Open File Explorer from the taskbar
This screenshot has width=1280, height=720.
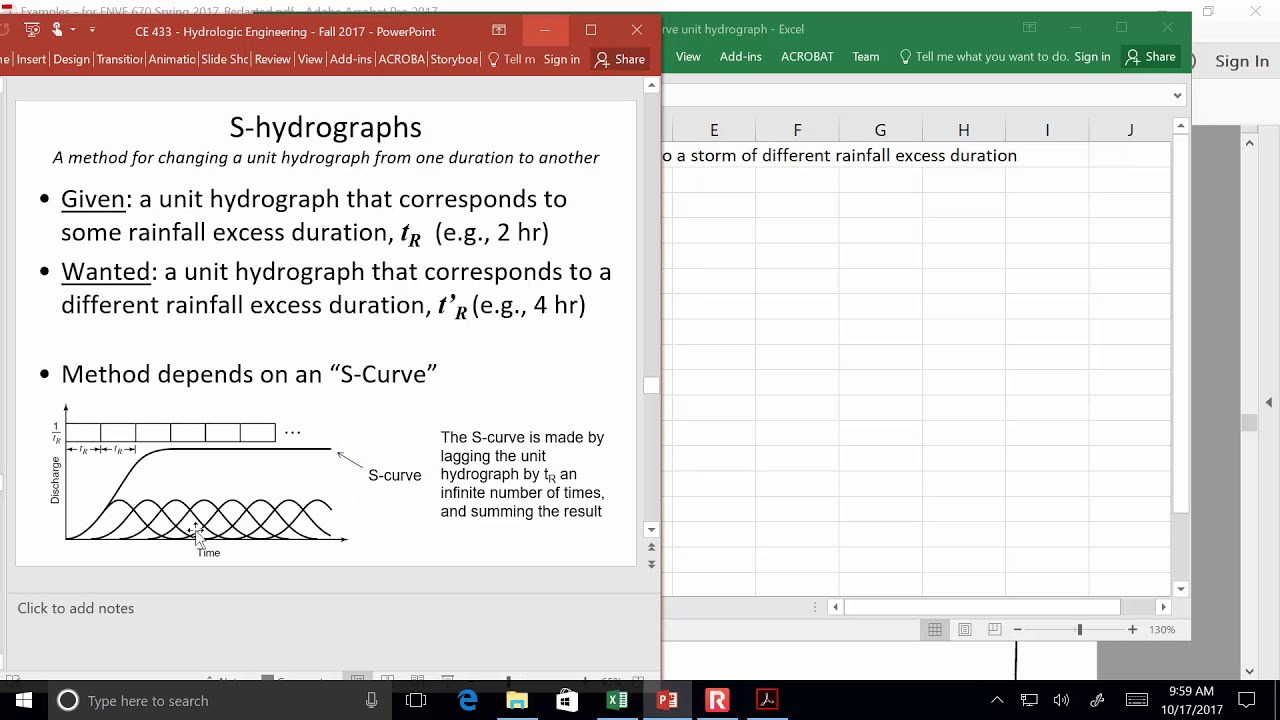pyautogui.click(x=517, y=700)
